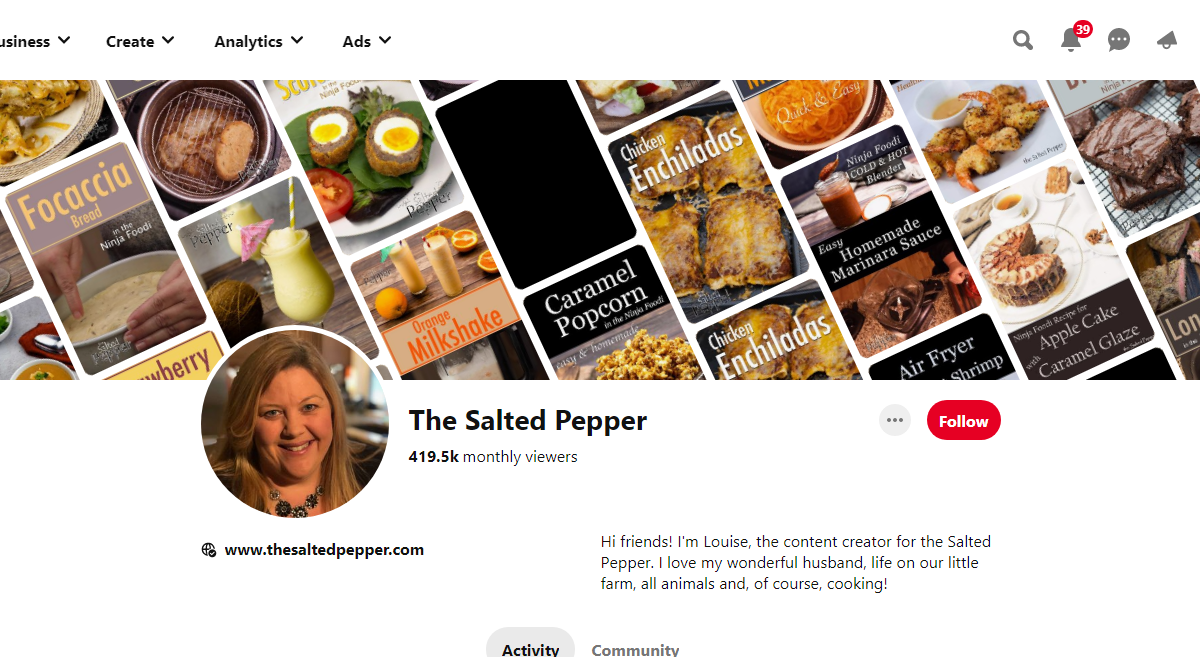Image resolution: width=1200 pixels, height=657 pixels.
Task: Switch to the Community tab
Action: [x=635, y=647]
